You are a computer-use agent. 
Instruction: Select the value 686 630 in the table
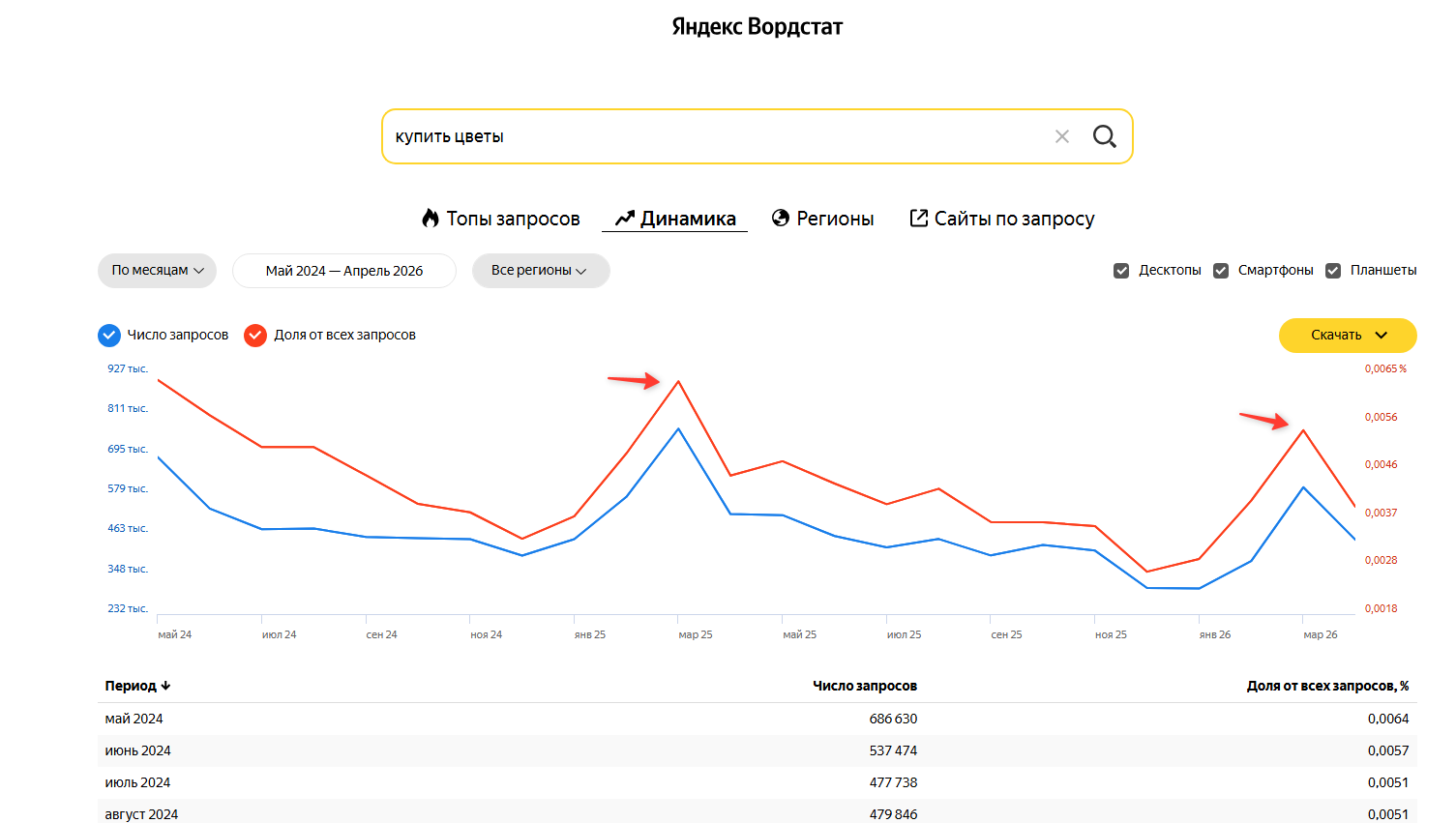[x=893, y=719]
